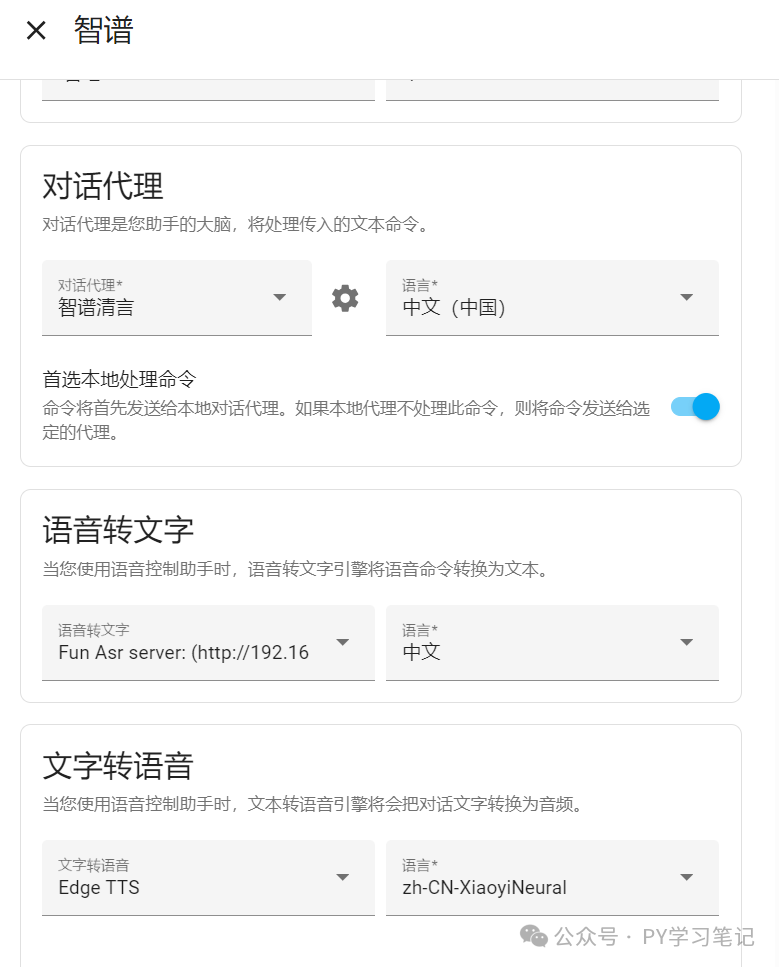Click the 语音转文字 section heading
779x967 pixels.
click(118, 530)
